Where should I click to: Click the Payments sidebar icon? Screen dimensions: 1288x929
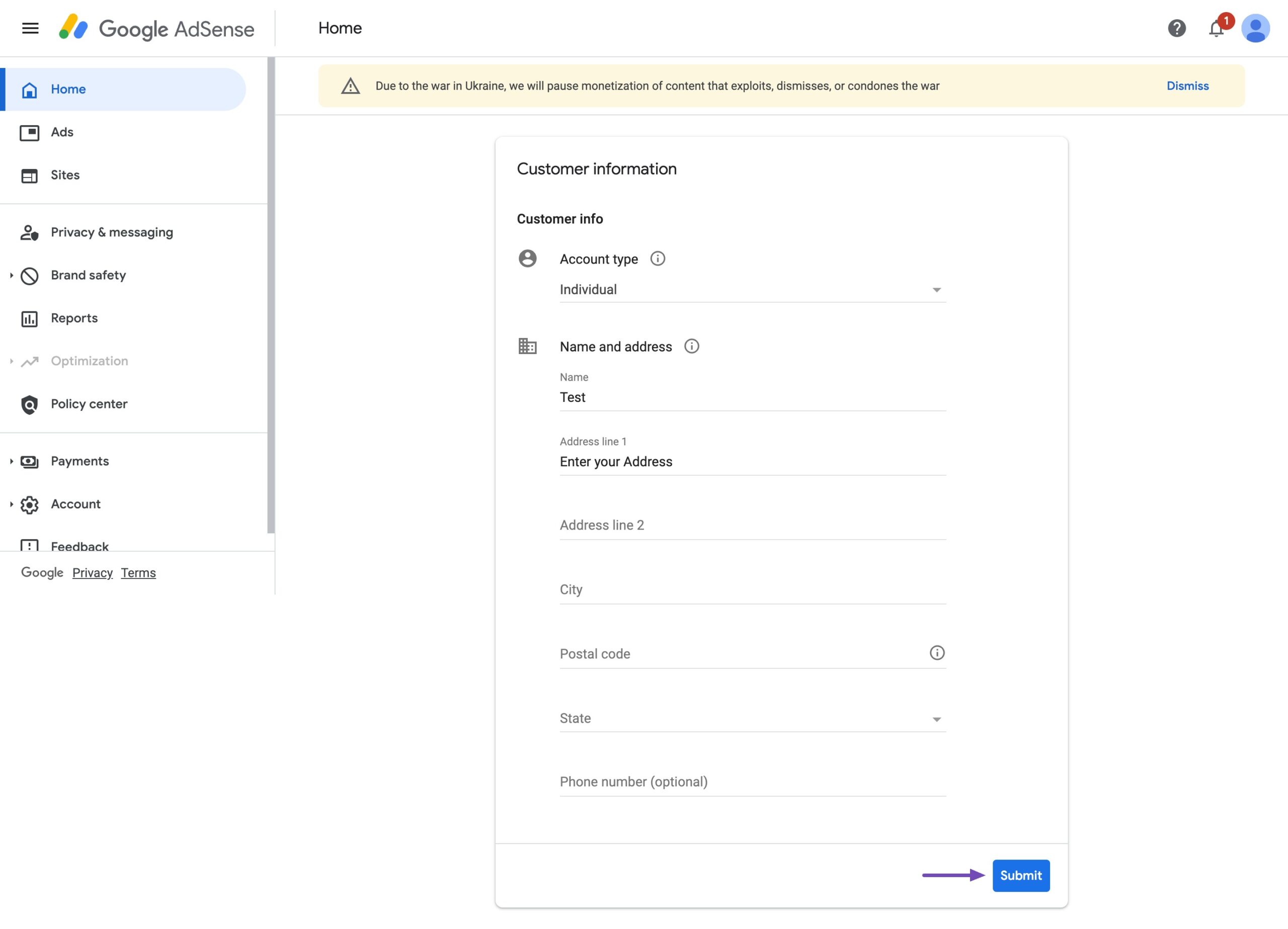click(30, 461)
